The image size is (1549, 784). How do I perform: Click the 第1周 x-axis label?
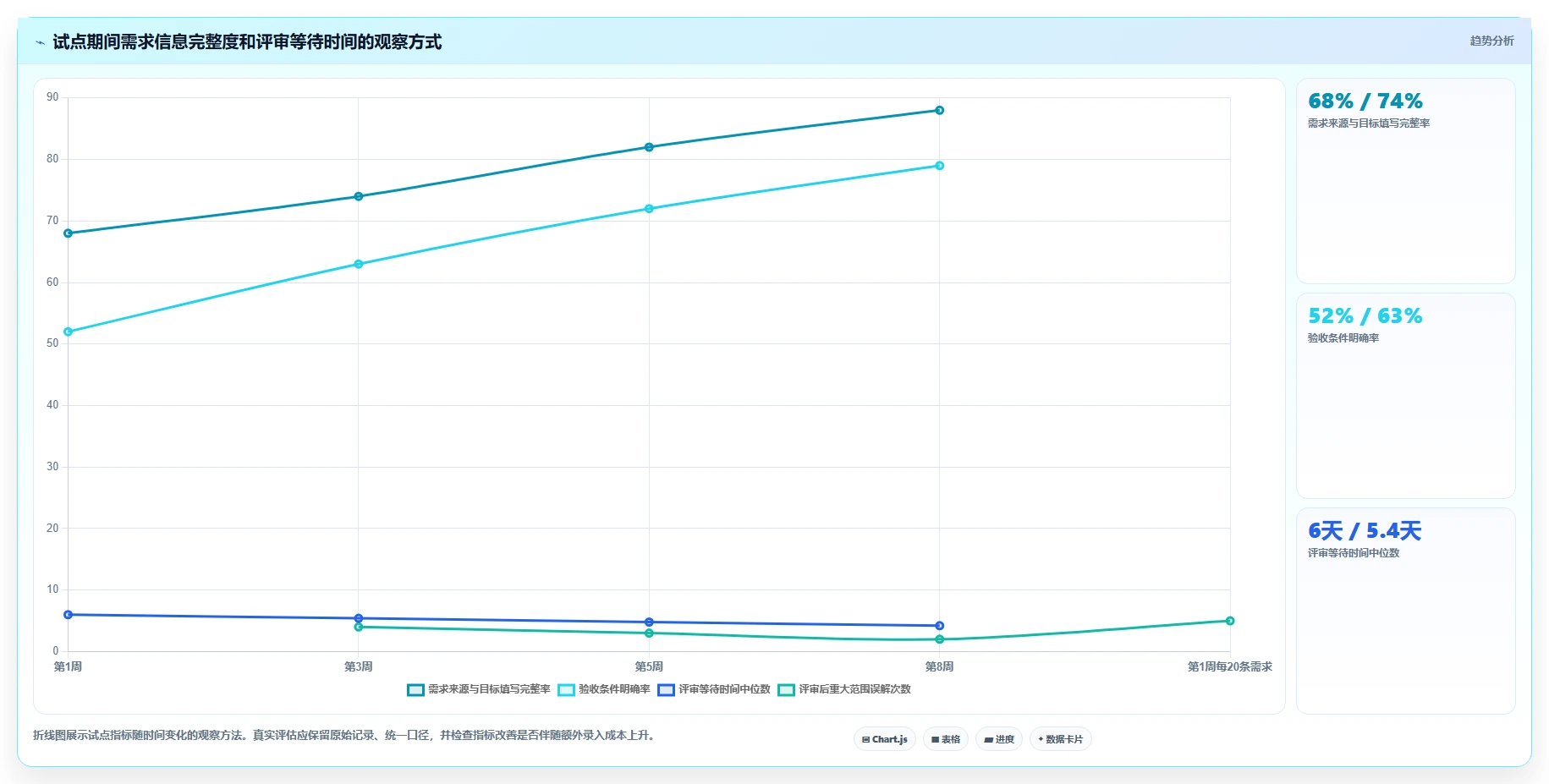[68, 666]
